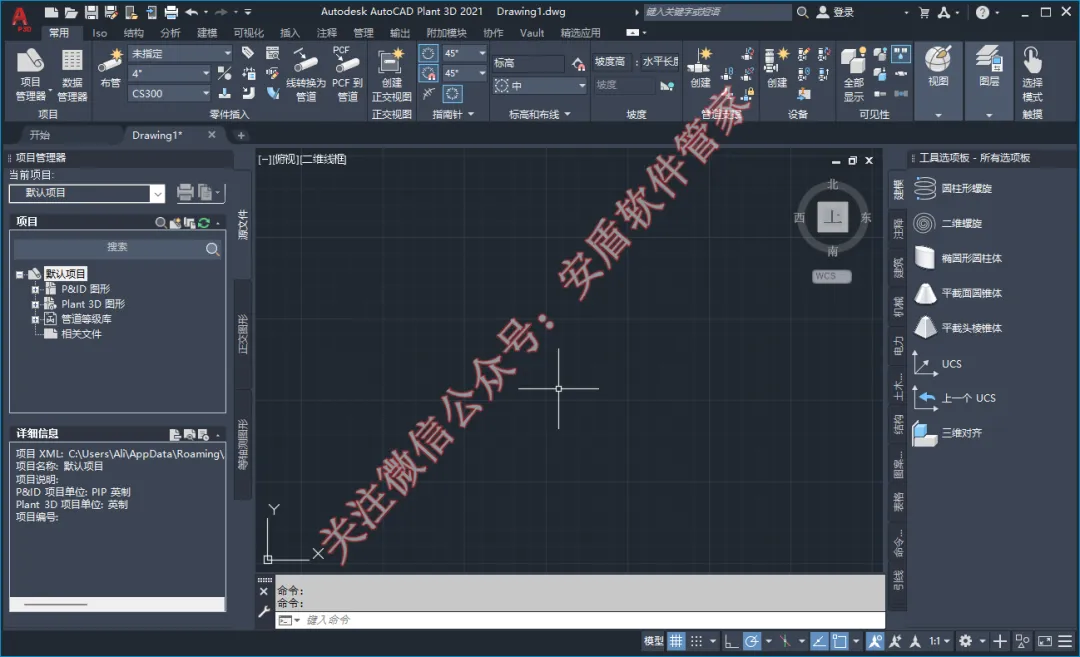The height and width of the screenshot is (657, 1080).
Task: Open the 图层 layers panel
Action: (989, 67)
